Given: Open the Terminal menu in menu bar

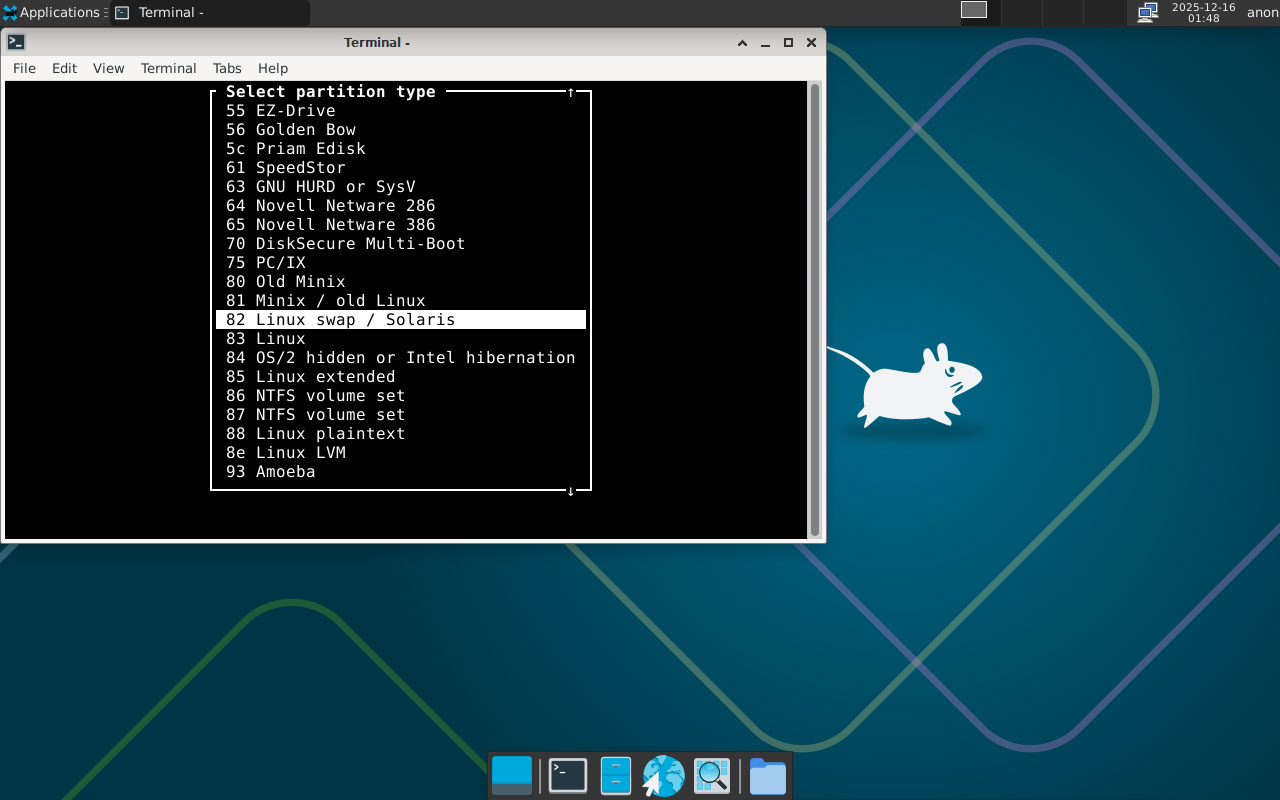Looking at the screenshot, I should tap(168, 68).
